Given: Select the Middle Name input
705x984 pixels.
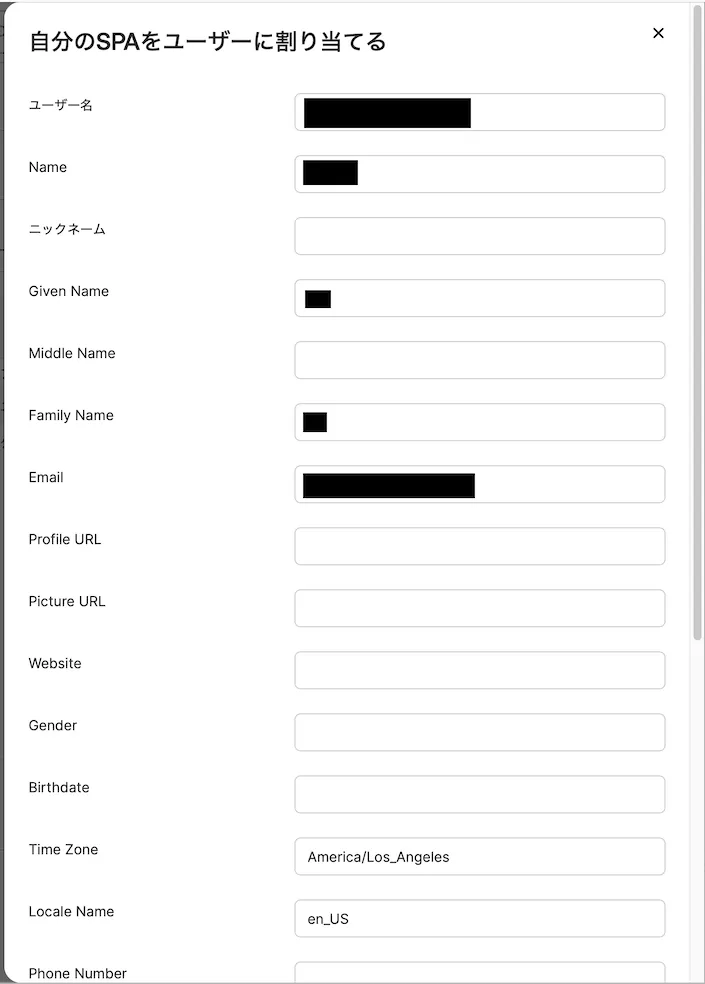Looking at the screenshot, I should (x=480, y=360).
